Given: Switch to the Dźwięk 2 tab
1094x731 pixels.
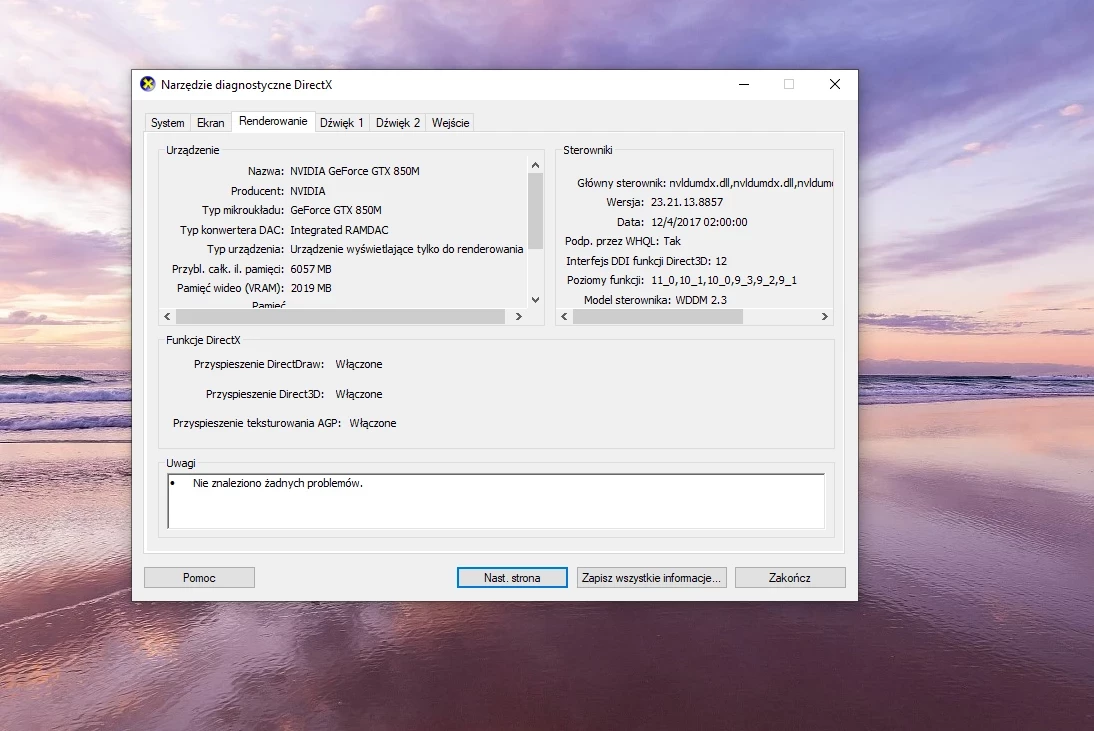Looking at the screenshot, I should (x=398, y=123).
